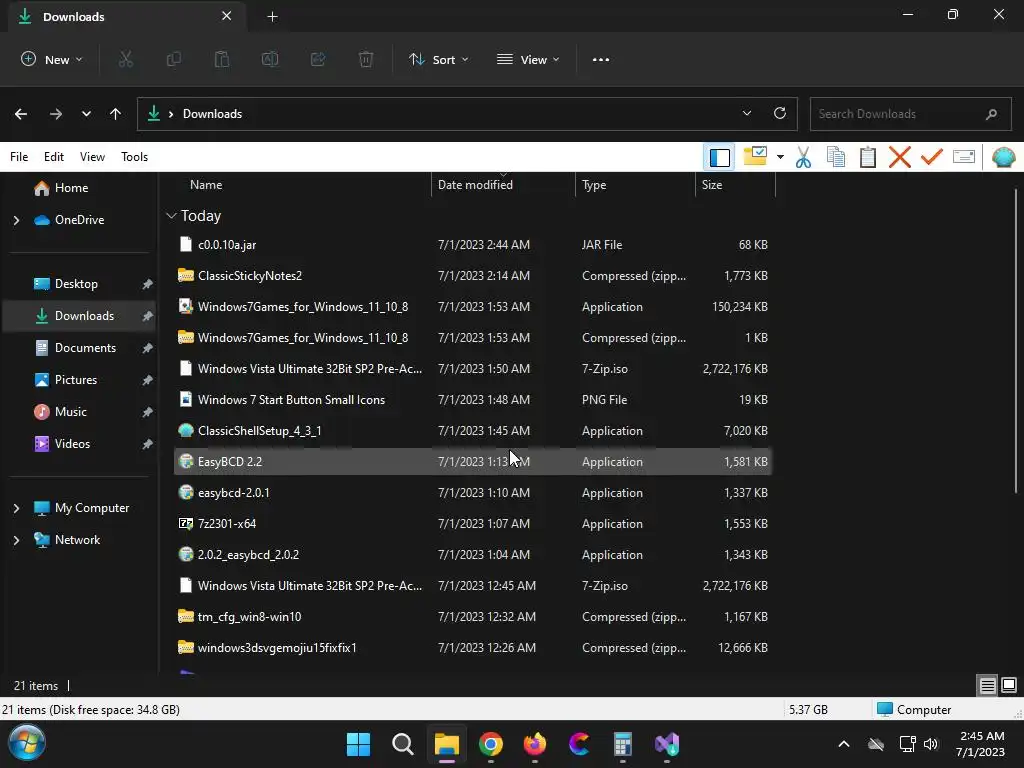The height and width of the screenshot is (768, 1024).
Task: Sort by Type column header
Action: (635, 185)
